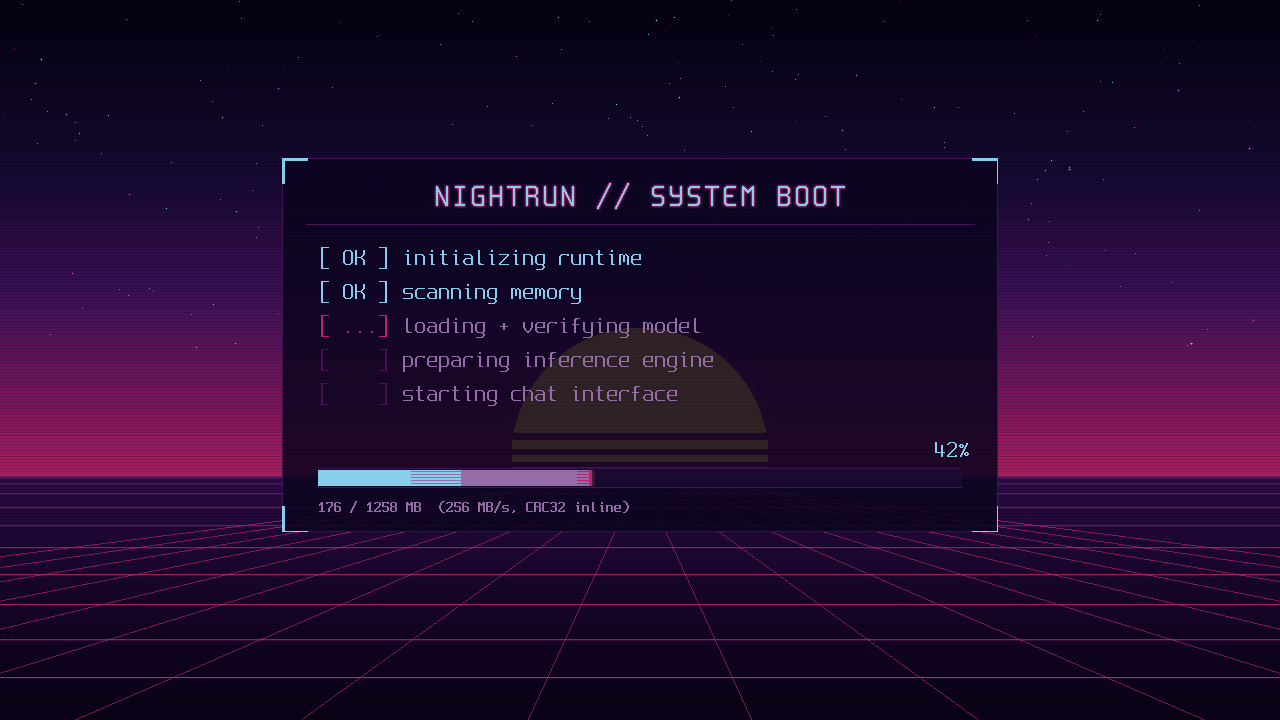Click the '176 / 1258 MB' transfer readout
1280x720 pixels.
(370, 507)
